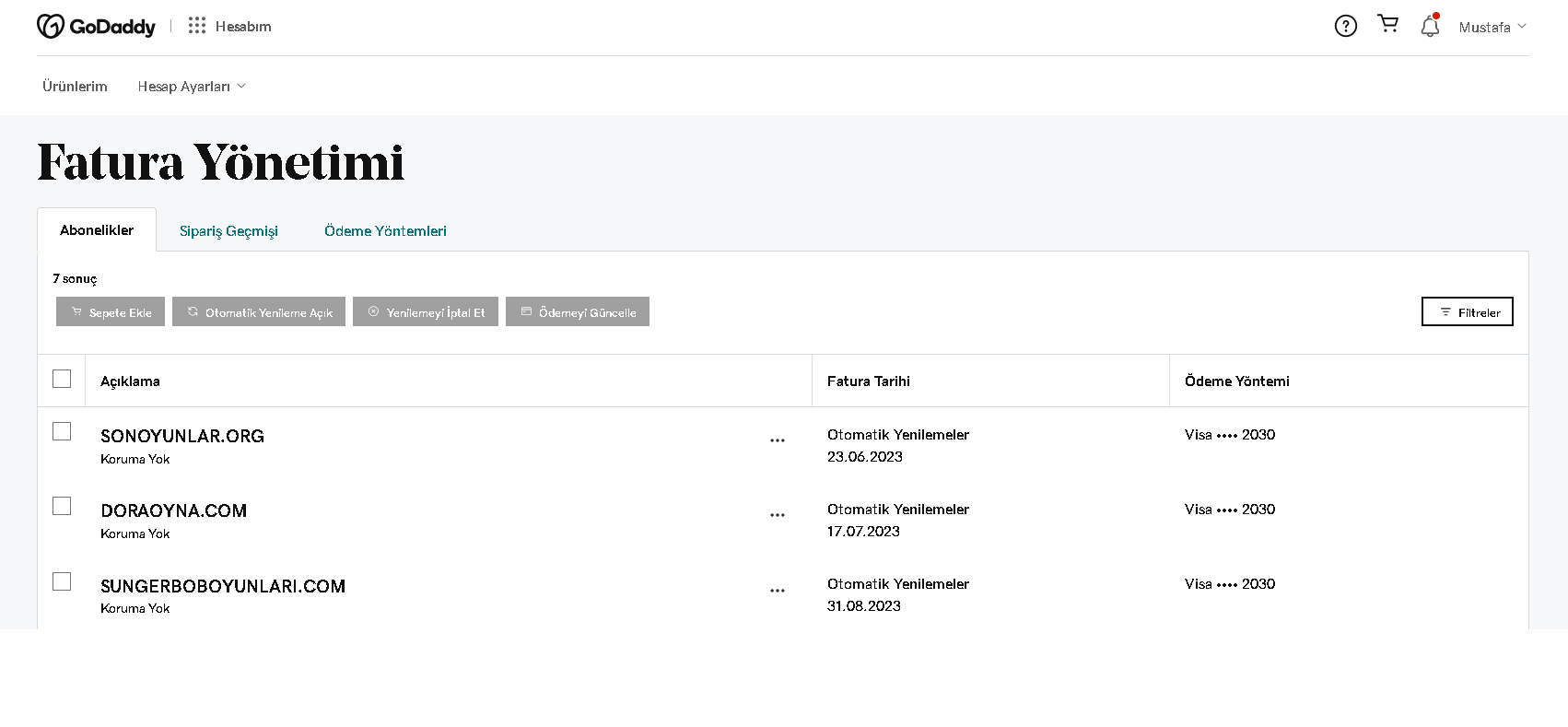The image size is (1568, 727).
Task: Expand Hesap Ayarları dropdown
Action: pyautogui.click(x=192, y=87)
